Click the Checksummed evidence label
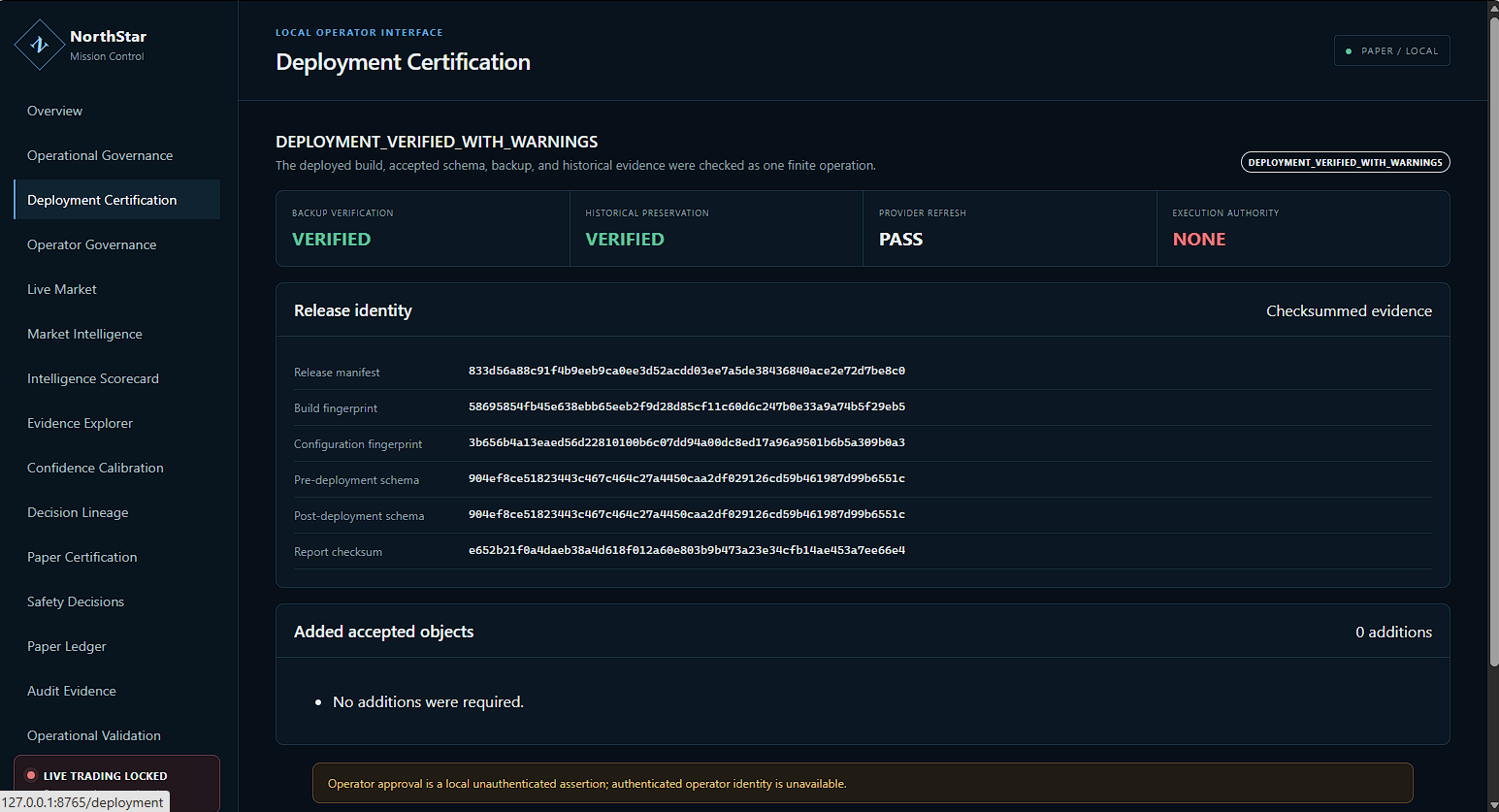Screen dimensions: 1499x812 (1349, 310)
